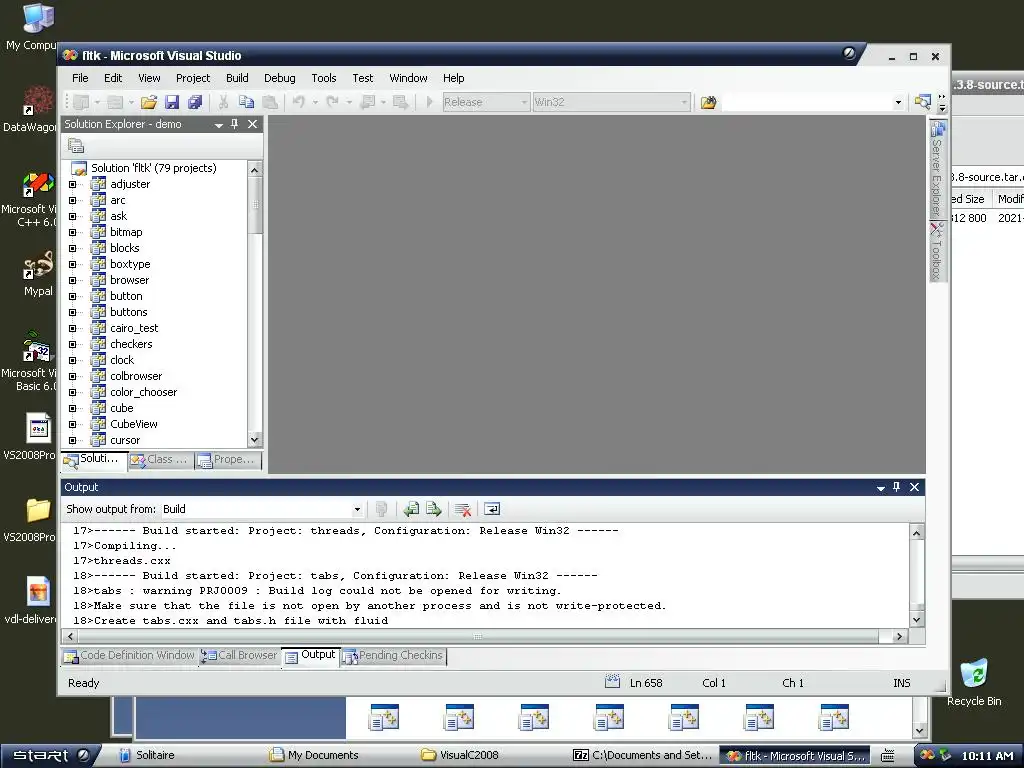Open the File menu
The height and width of the screenshot is (768, 1024).
pyautogui.click(x=80, y=78)
